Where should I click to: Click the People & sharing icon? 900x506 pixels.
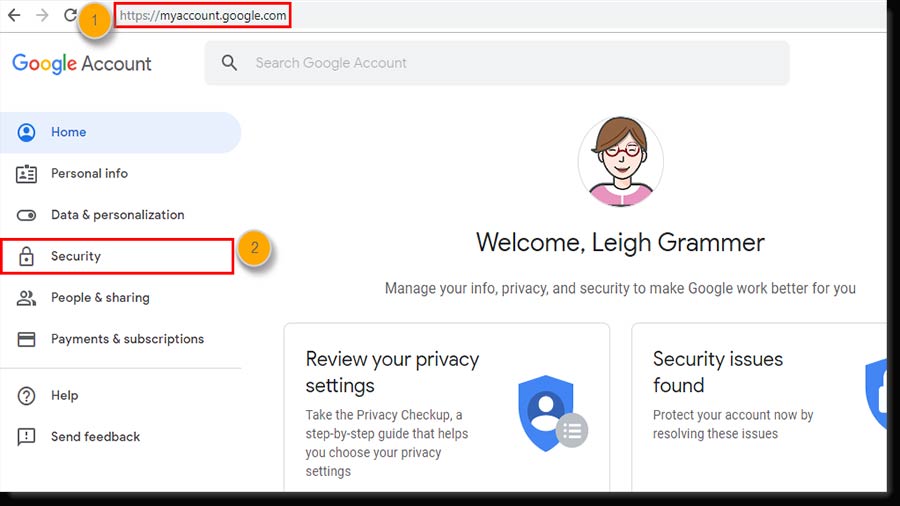pyautogui.click(x=26, y=298)
